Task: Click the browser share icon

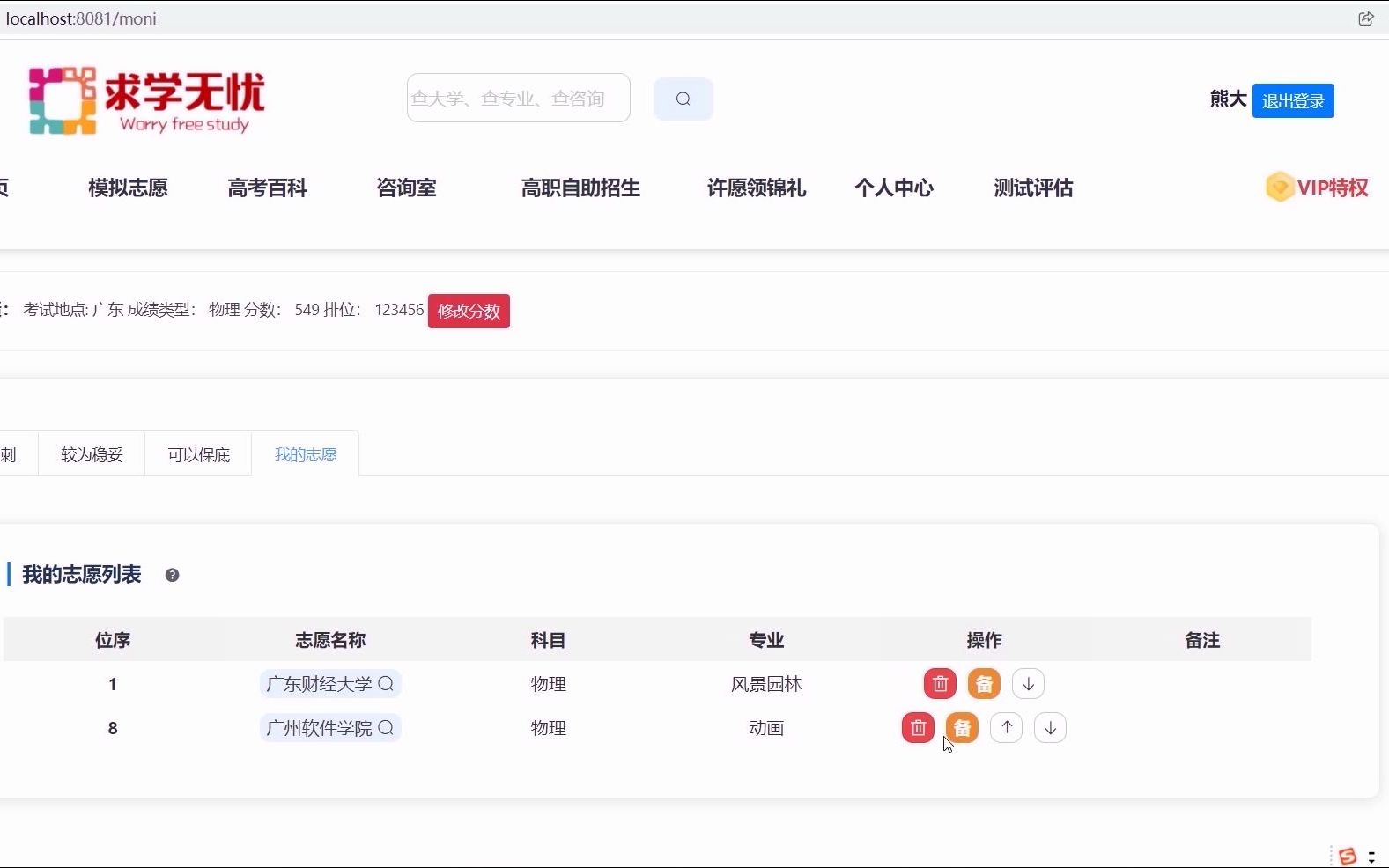Action: point(1366,18)
